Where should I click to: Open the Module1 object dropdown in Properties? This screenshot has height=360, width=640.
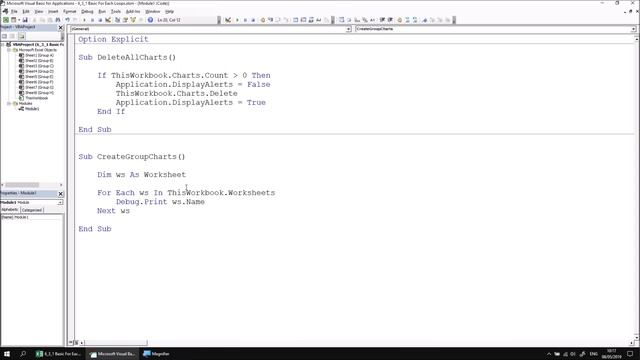(60, 202)
